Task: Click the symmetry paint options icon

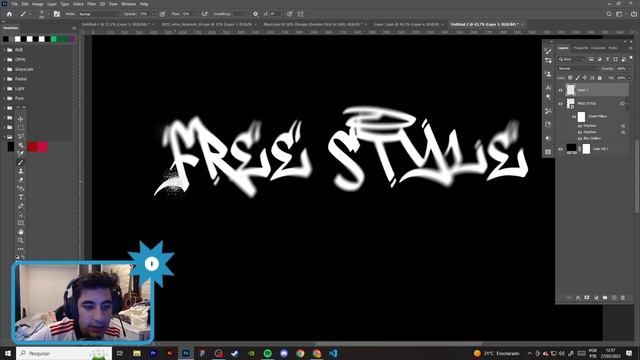Action: [301, 14]
